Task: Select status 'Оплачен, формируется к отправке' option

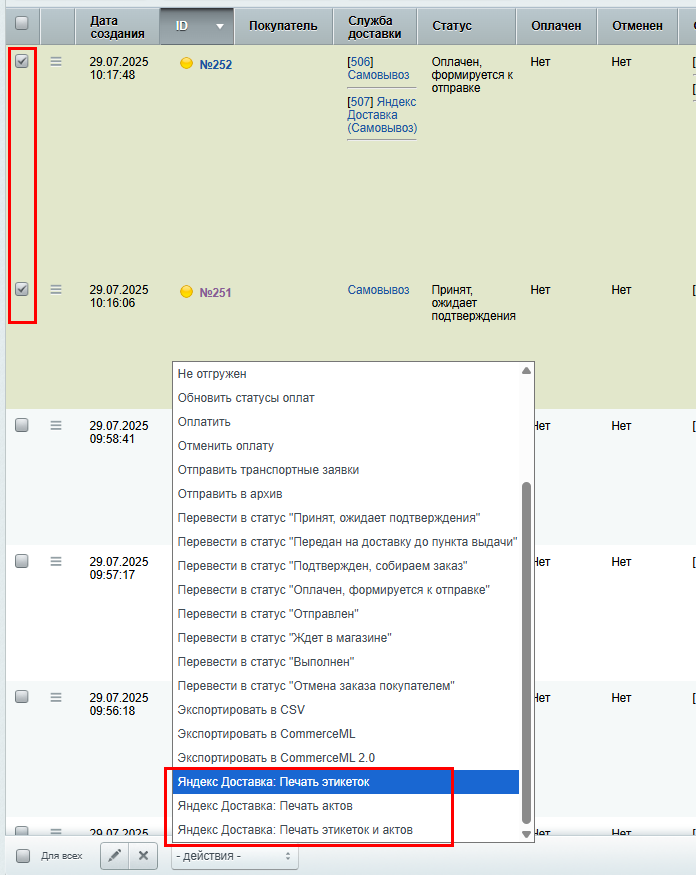Action: tap(345, 590)
